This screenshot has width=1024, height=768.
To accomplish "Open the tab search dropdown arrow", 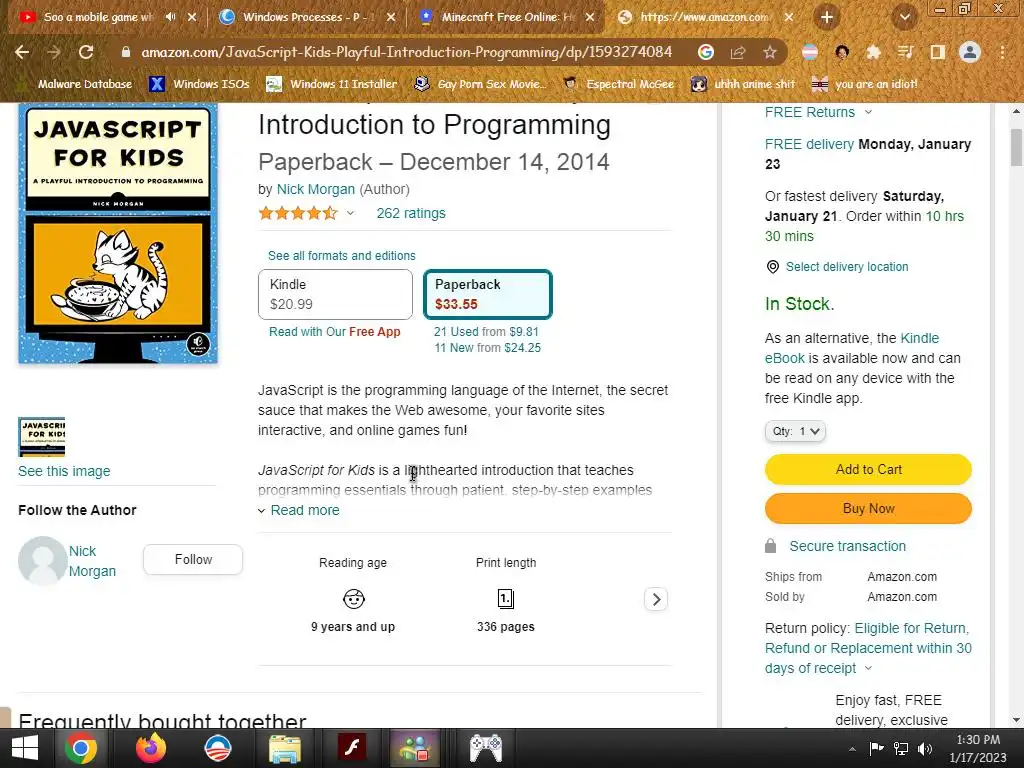I will pyautogui.click(x=904, y=17).
